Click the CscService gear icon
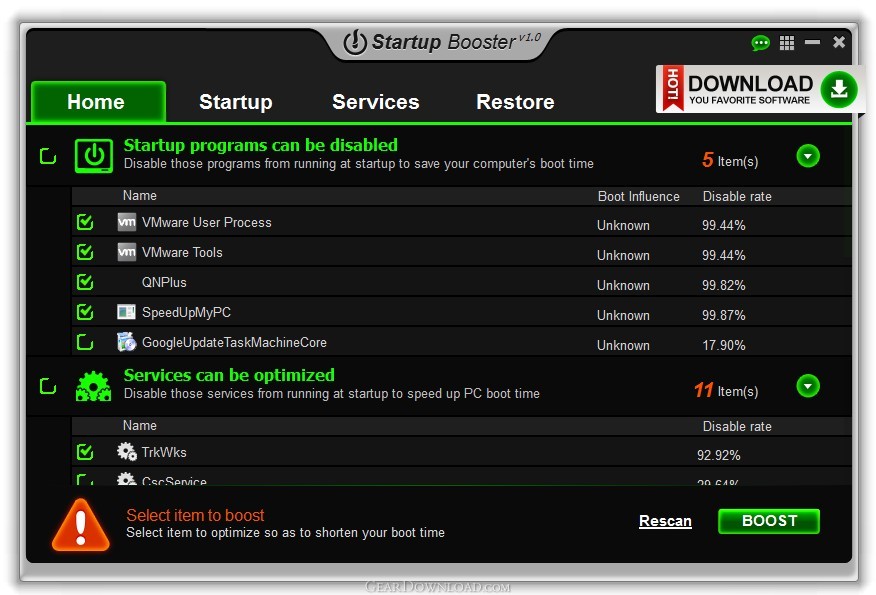This screenshot has width=876, height=595. click(x=127, y=479)
